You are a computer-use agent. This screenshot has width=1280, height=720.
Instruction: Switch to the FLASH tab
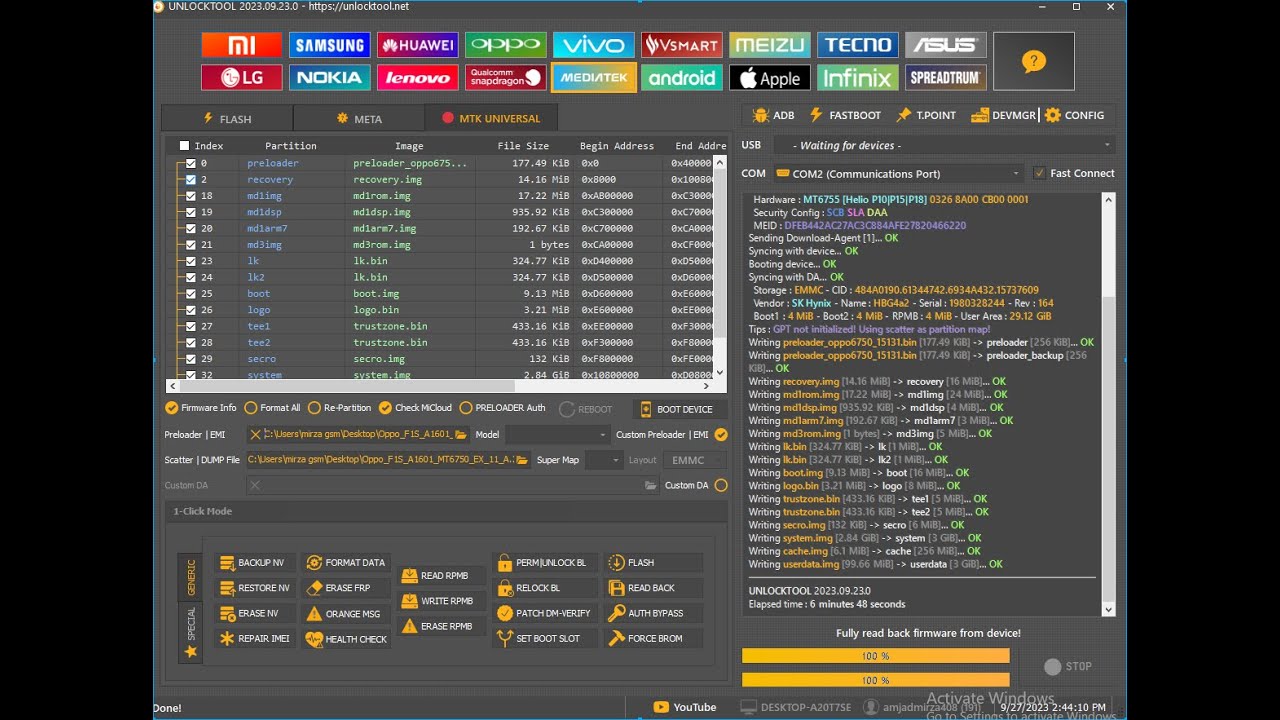227,119
